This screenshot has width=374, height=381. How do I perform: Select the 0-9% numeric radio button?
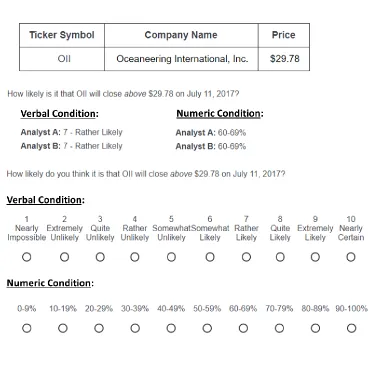(x=27, y=328)
